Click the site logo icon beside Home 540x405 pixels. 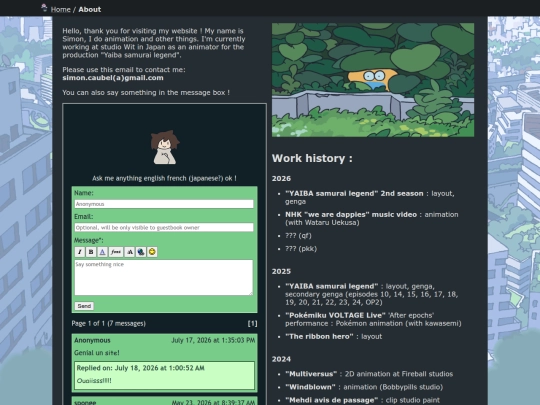(44, 8)
